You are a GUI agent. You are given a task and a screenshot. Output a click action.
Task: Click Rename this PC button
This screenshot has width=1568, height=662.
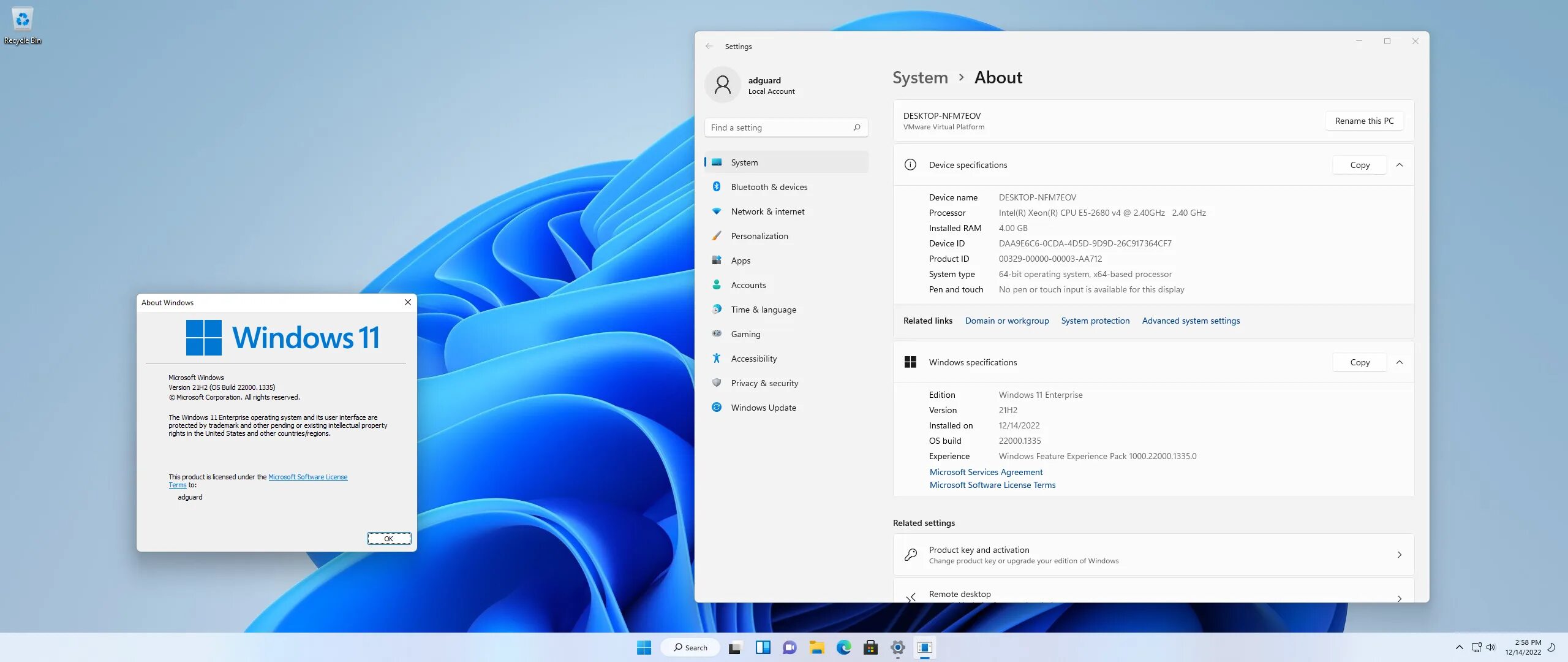point(1363,120)
